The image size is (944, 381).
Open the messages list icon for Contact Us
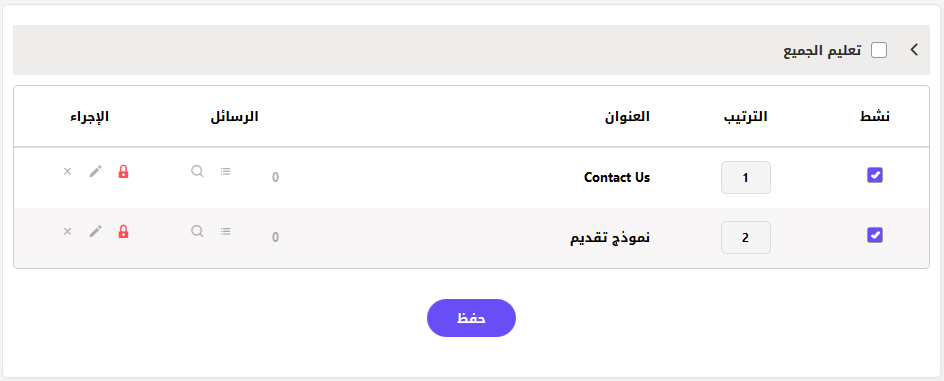click(x=226, y=172)
